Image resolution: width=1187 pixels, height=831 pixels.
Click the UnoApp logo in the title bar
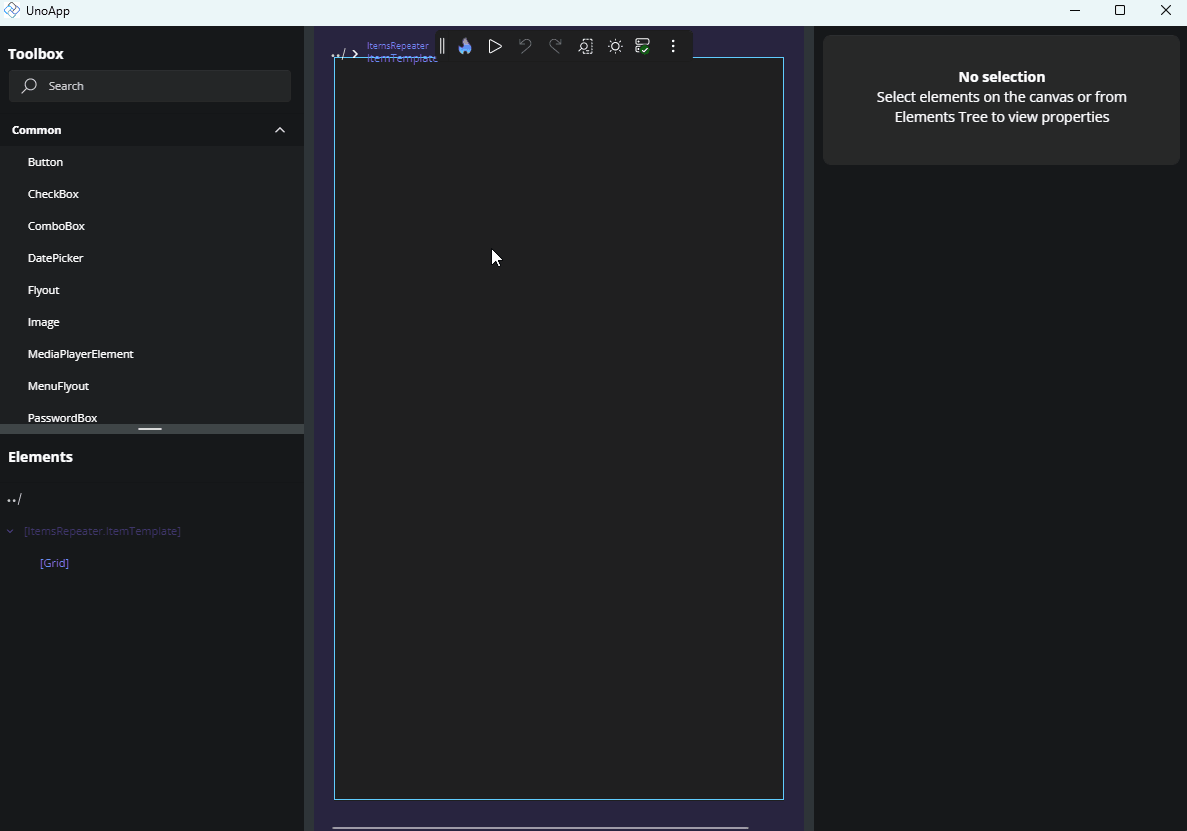[11, 10]
